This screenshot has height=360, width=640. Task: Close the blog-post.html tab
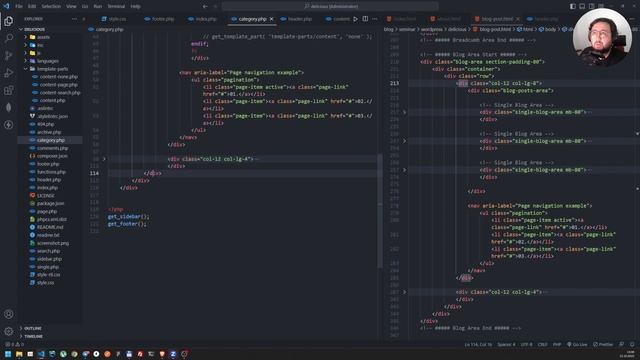pos(518,19)
